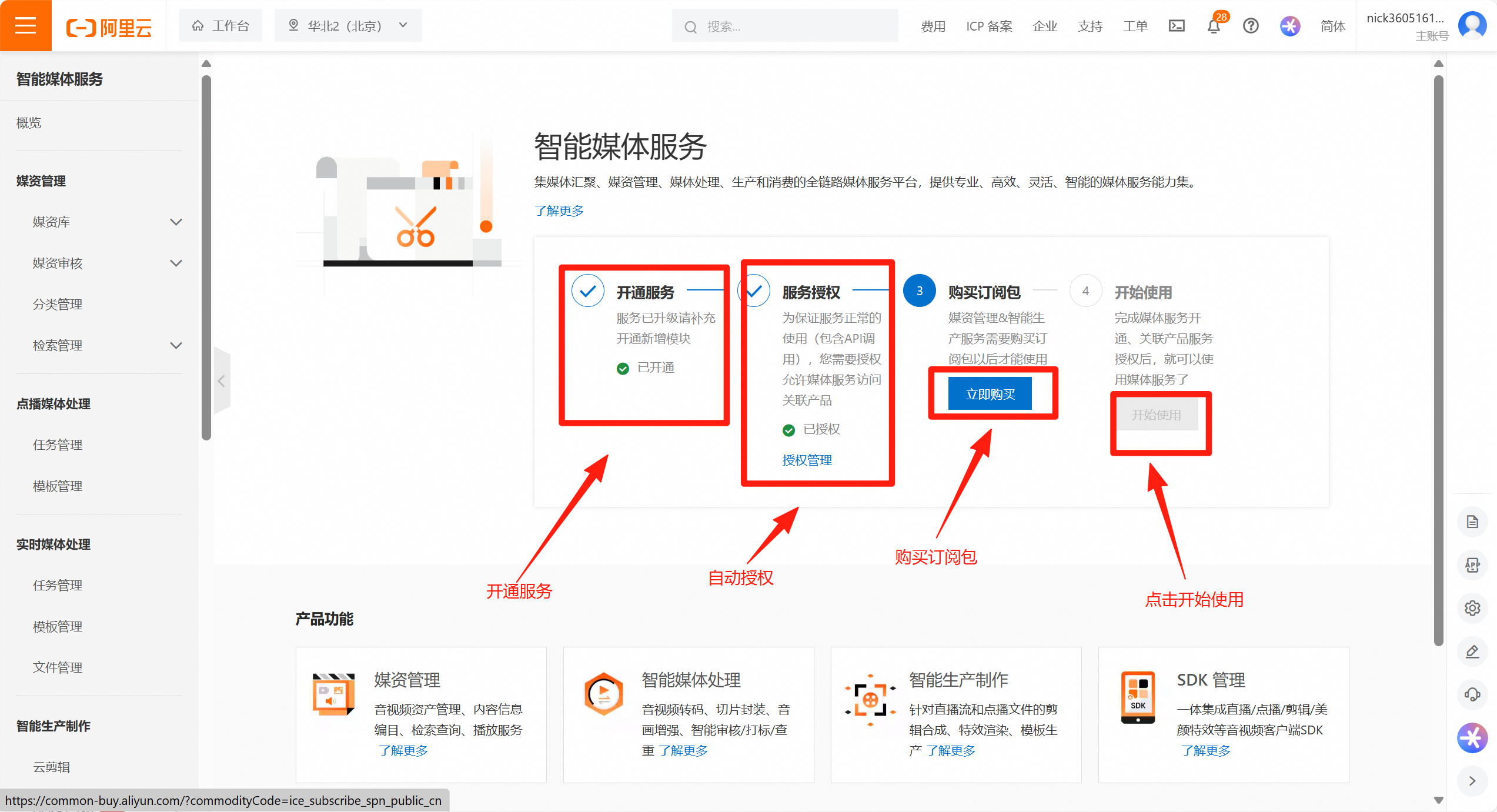
Task: Open the document icon in right rail
Action: [1472, 522]
